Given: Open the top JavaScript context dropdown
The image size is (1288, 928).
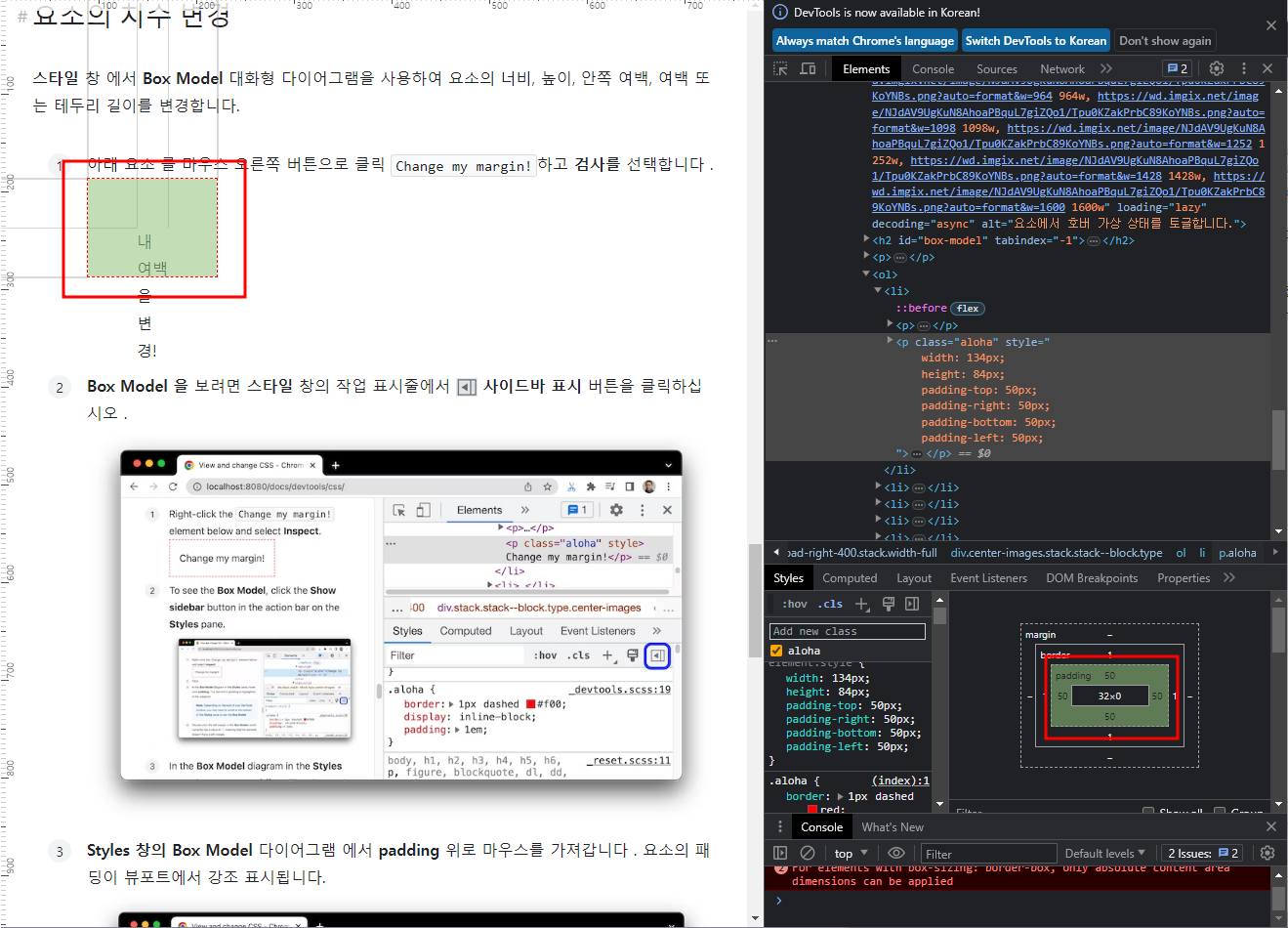Looking at the screenshot, I should [851, 853].
